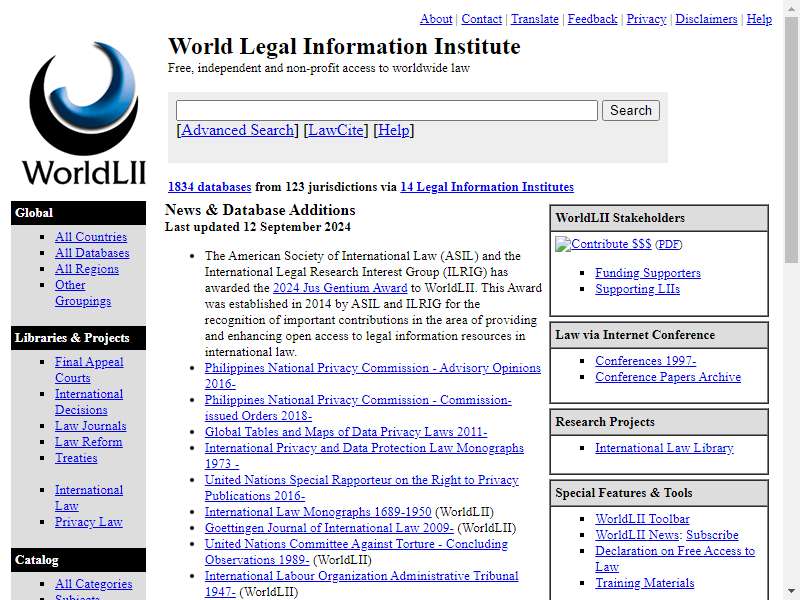Open International Law sidebar link
This screenshot has height=600, width=800.
coord(89,498)
